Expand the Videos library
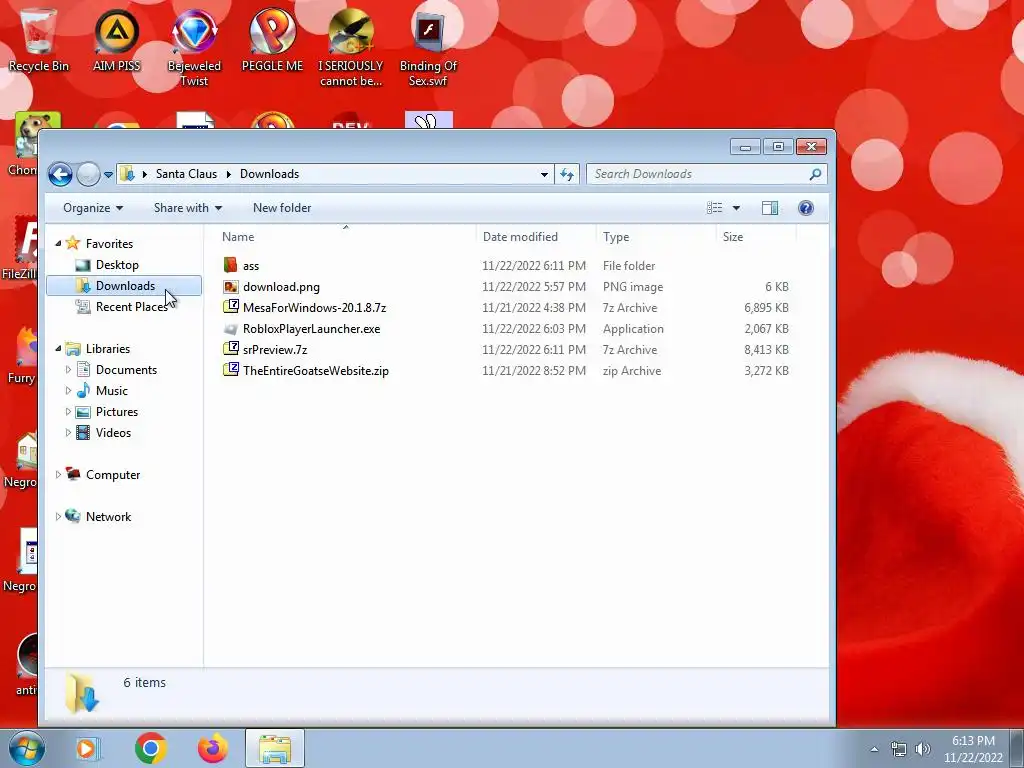The height and width of the screenshot is (768, 1024). click(68, 432)
